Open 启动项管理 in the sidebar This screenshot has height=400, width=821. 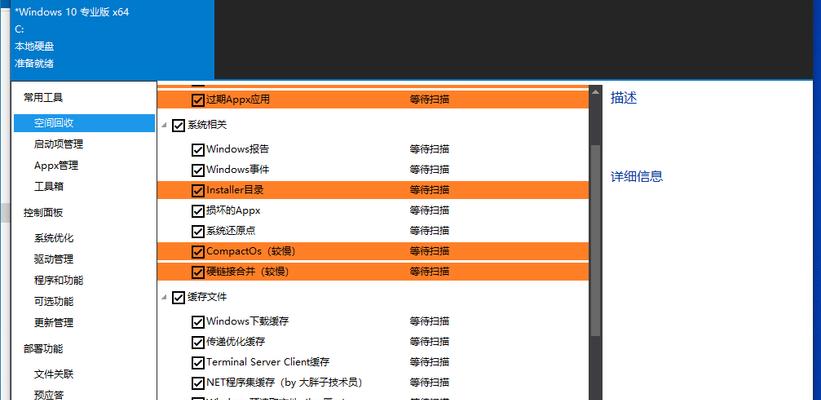click(x=59, y=144)
